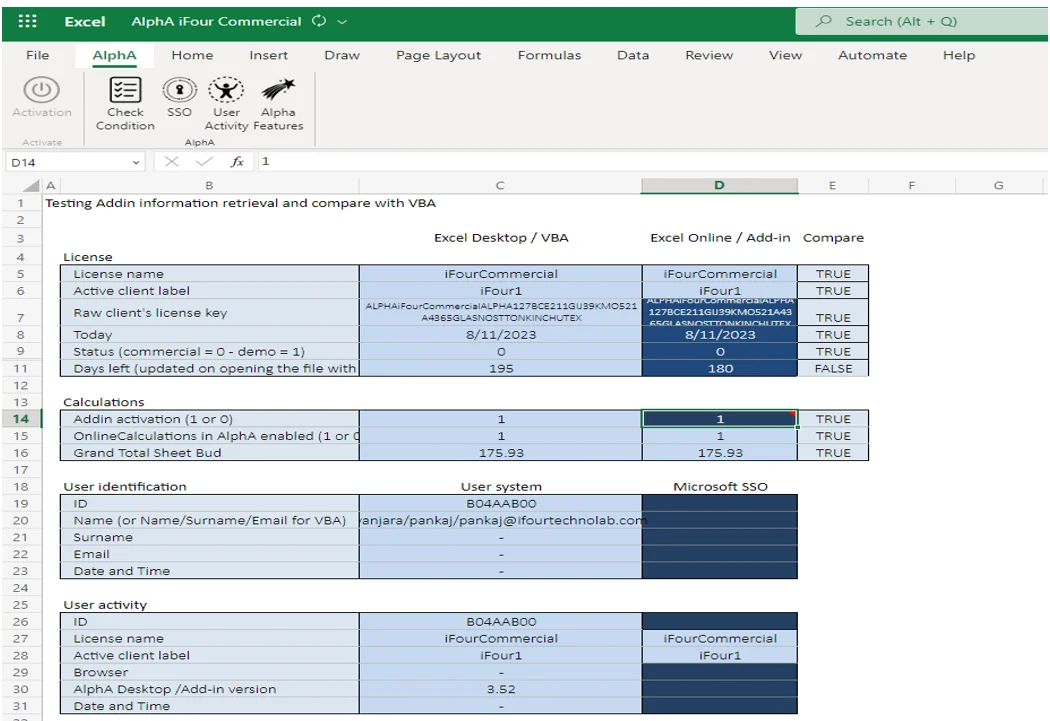Open the app launcher grid icon
The image size is (1050, 721).
pyautogui.click(x=27, y=21)
